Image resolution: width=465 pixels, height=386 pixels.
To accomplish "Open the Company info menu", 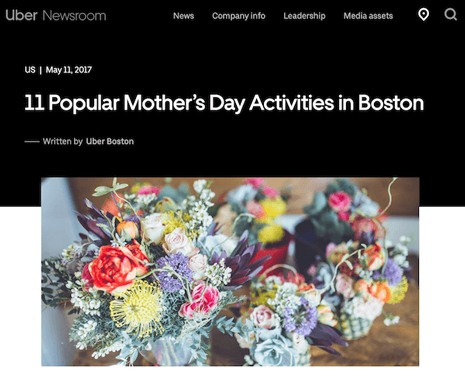I will pyautogui.click(x=239, y=16).
